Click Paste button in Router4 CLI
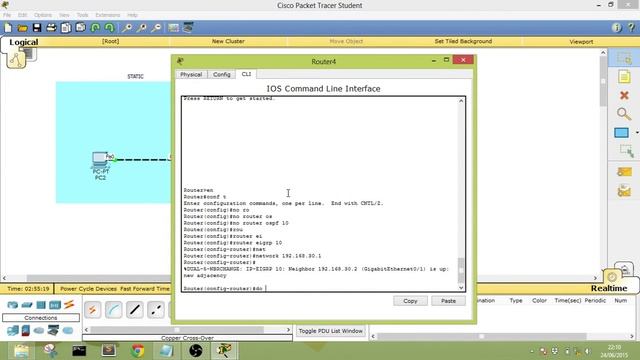The image size is (640, 360). point(448,301)
